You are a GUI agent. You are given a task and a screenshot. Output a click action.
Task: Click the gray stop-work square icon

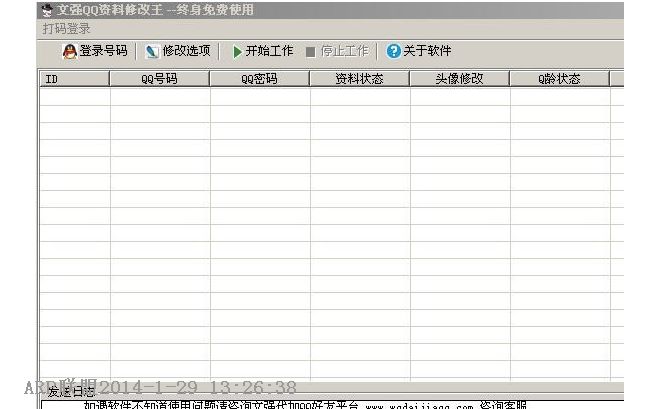[311, 52]
